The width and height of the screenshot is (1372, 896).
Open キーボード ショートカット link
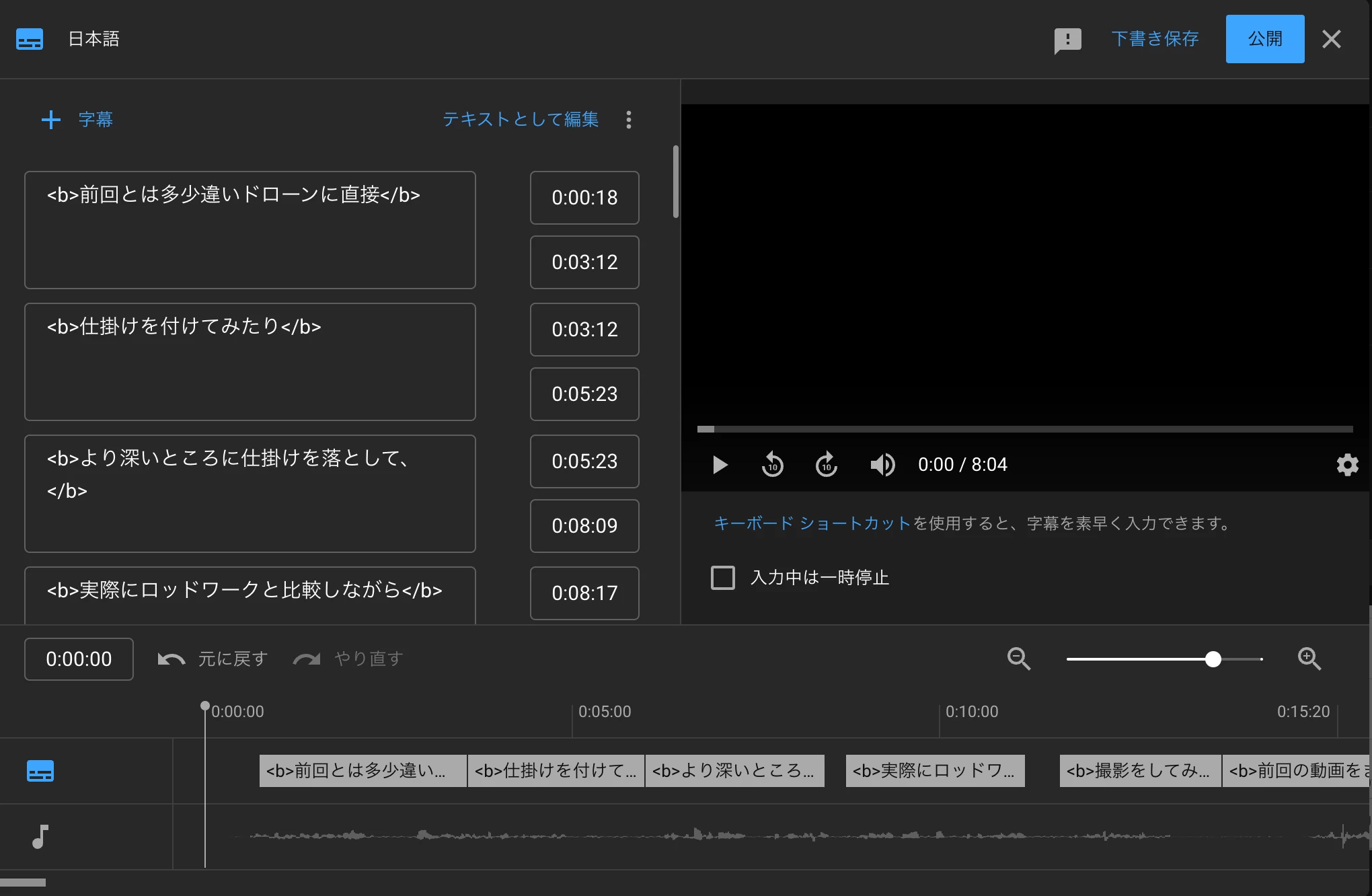(x=812, y=523)
